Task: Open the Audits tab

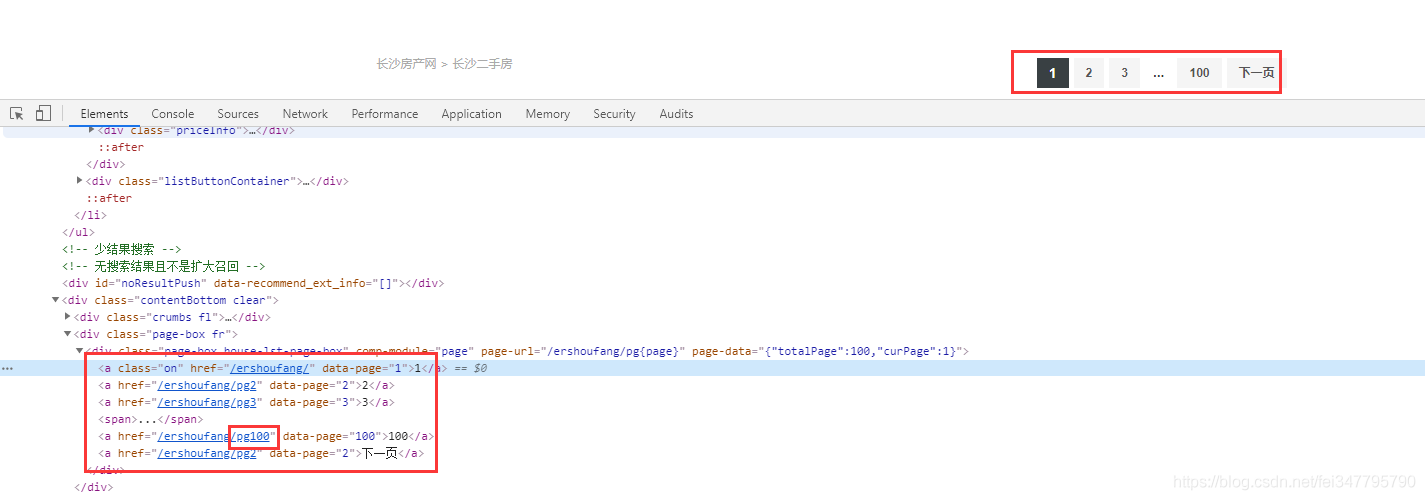Action: pos(676,114)
